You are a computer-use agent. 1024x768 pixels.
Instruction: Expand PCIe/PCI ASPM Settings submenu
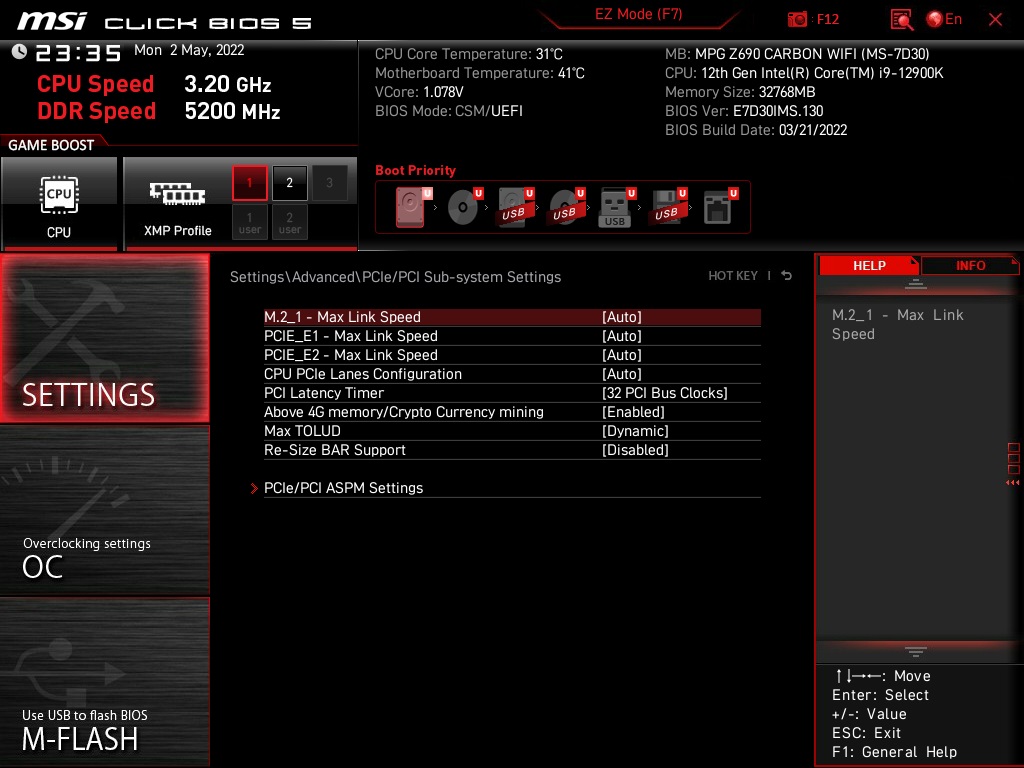pyautogui.click(x=344, y=488)
